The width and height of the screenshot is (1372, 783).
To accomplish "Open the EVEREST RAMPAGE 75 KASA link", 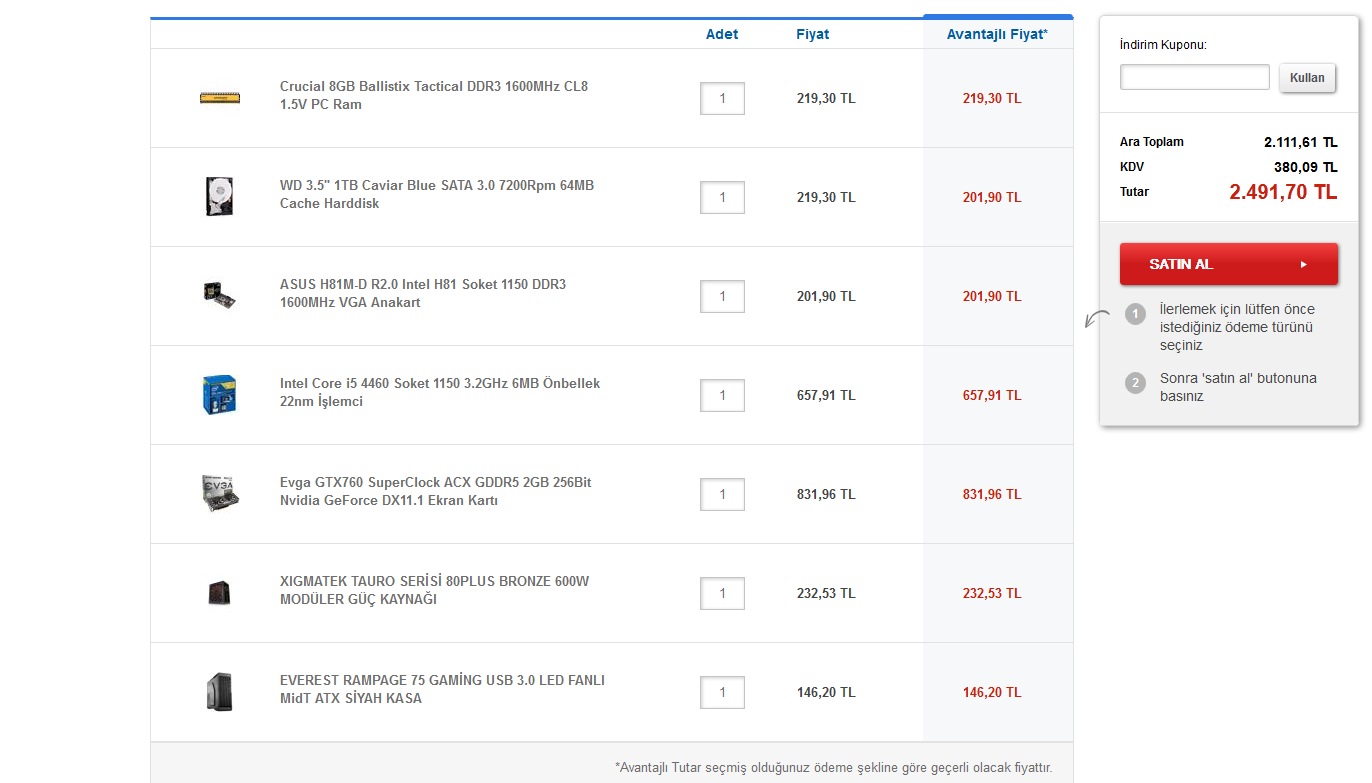I will point(442,689).
